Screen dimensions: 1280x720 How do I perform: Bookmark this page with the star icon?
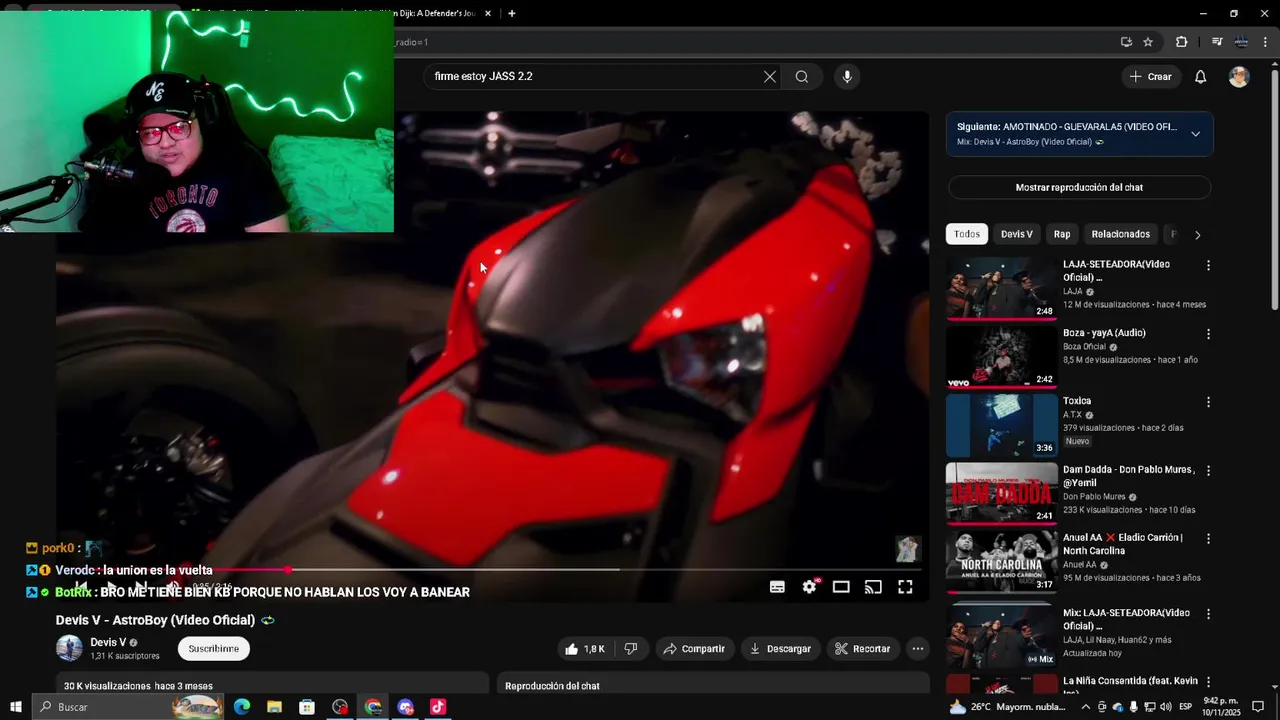point(1148,42)
